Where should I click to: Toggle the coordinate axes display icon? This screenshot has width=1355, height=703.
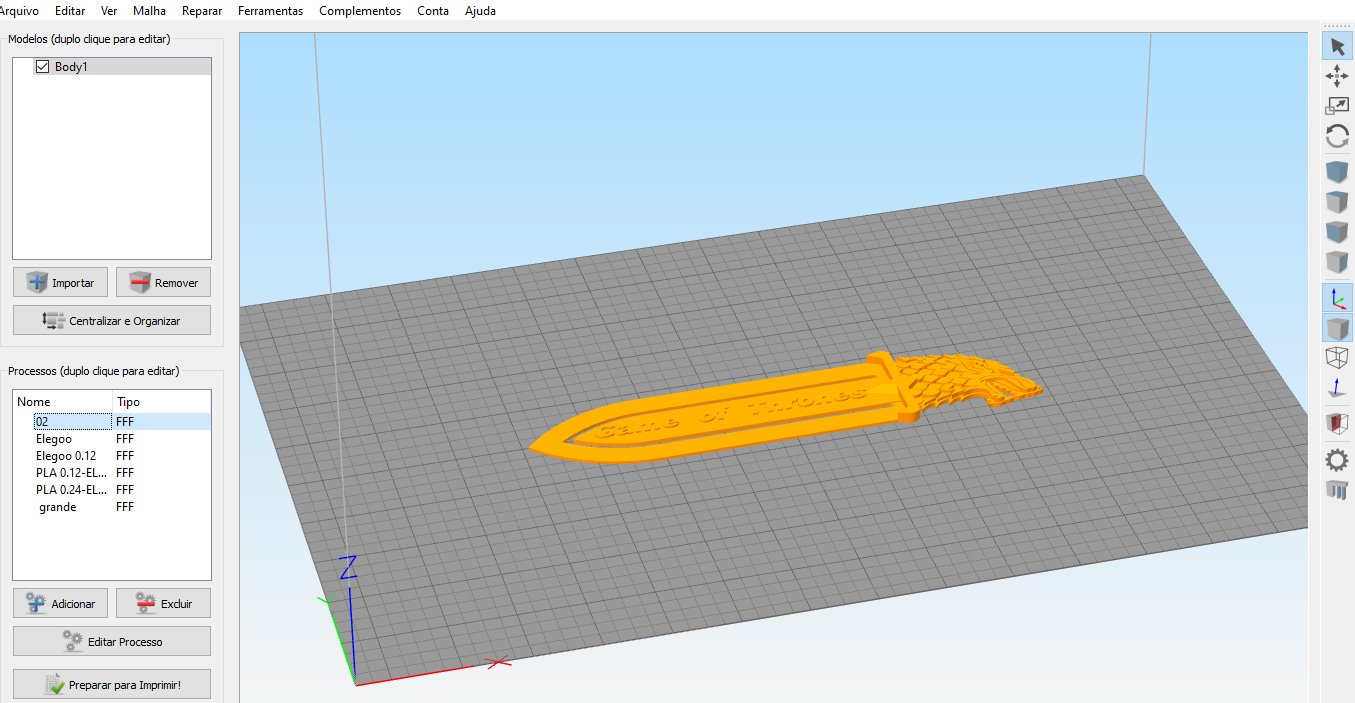pos(1337,298)
